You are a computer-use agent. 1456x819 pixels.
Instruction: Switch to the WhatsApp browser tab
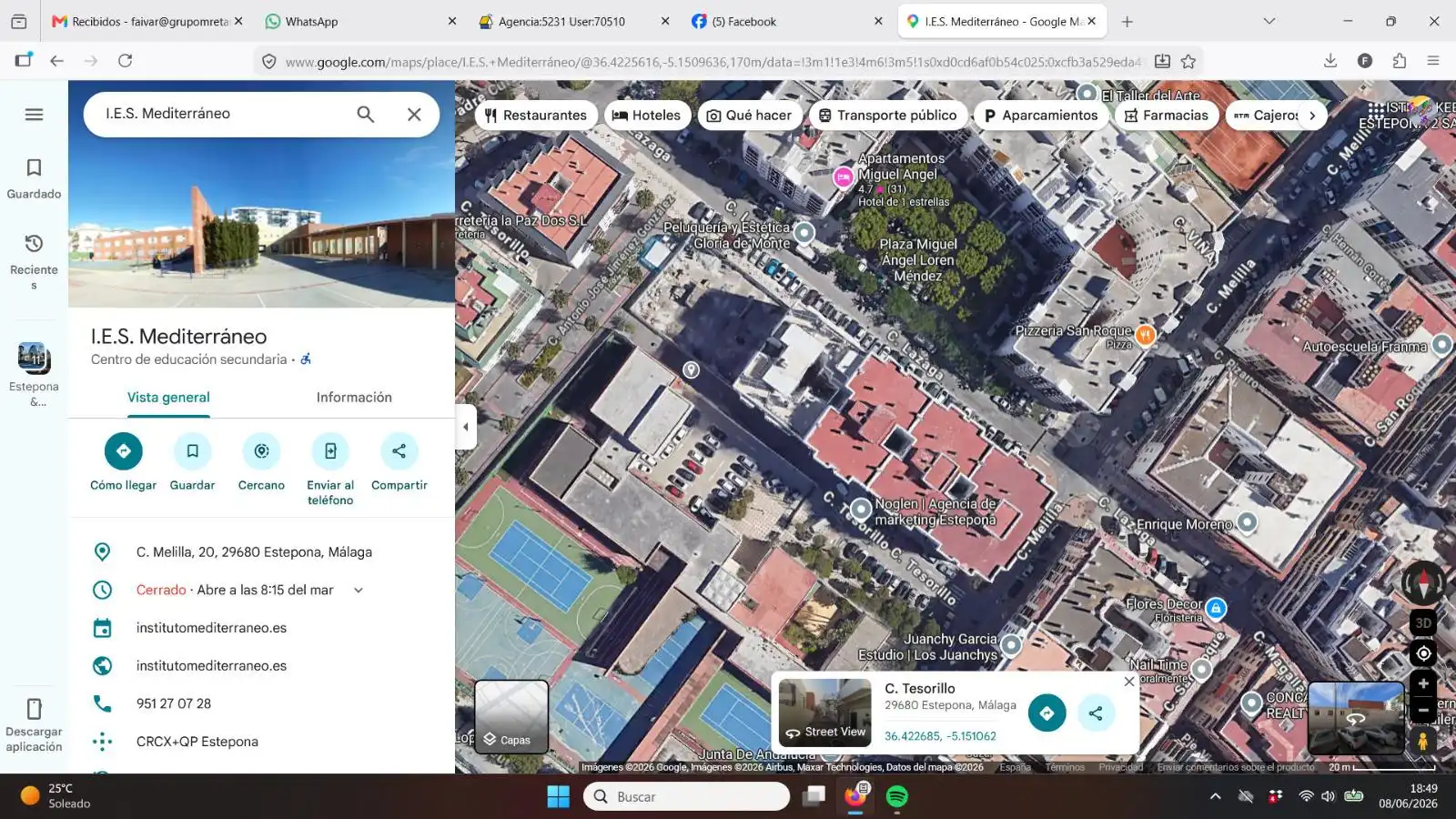[360, 21]
